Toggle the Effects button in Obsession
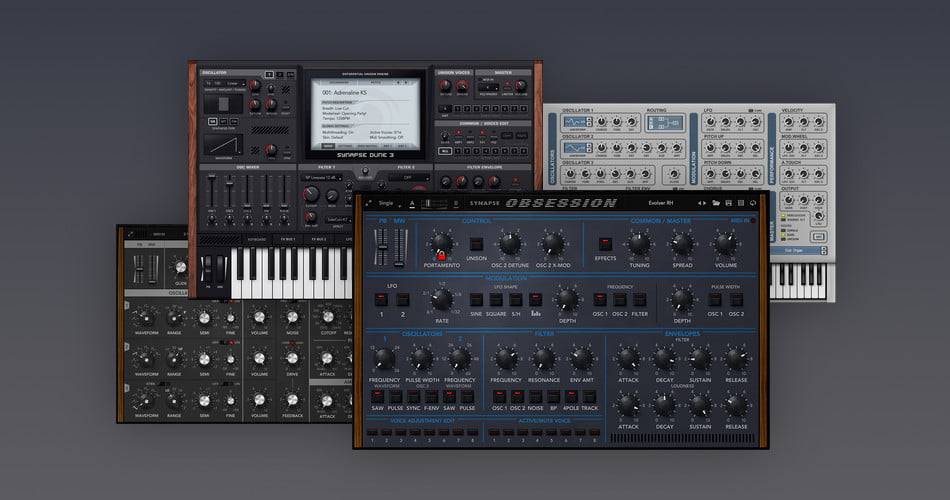Screen dimensions: 950x500 (x=605, y=244)
